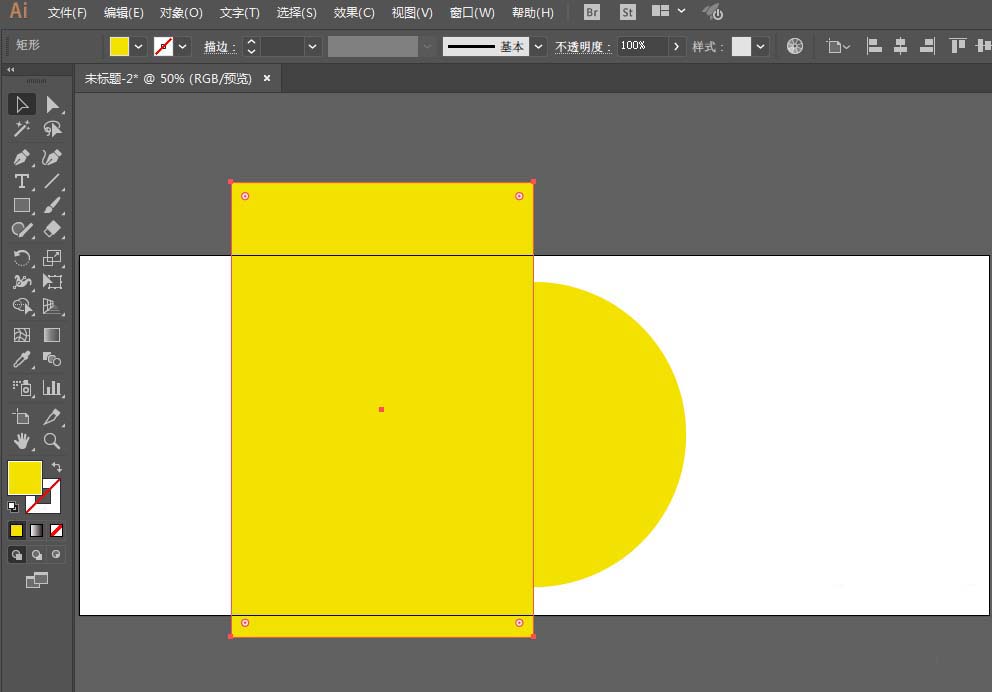This screenshot has width=992, height=692.
Task: Select the Paintbrush tool
Action: [x=53, y=206]
